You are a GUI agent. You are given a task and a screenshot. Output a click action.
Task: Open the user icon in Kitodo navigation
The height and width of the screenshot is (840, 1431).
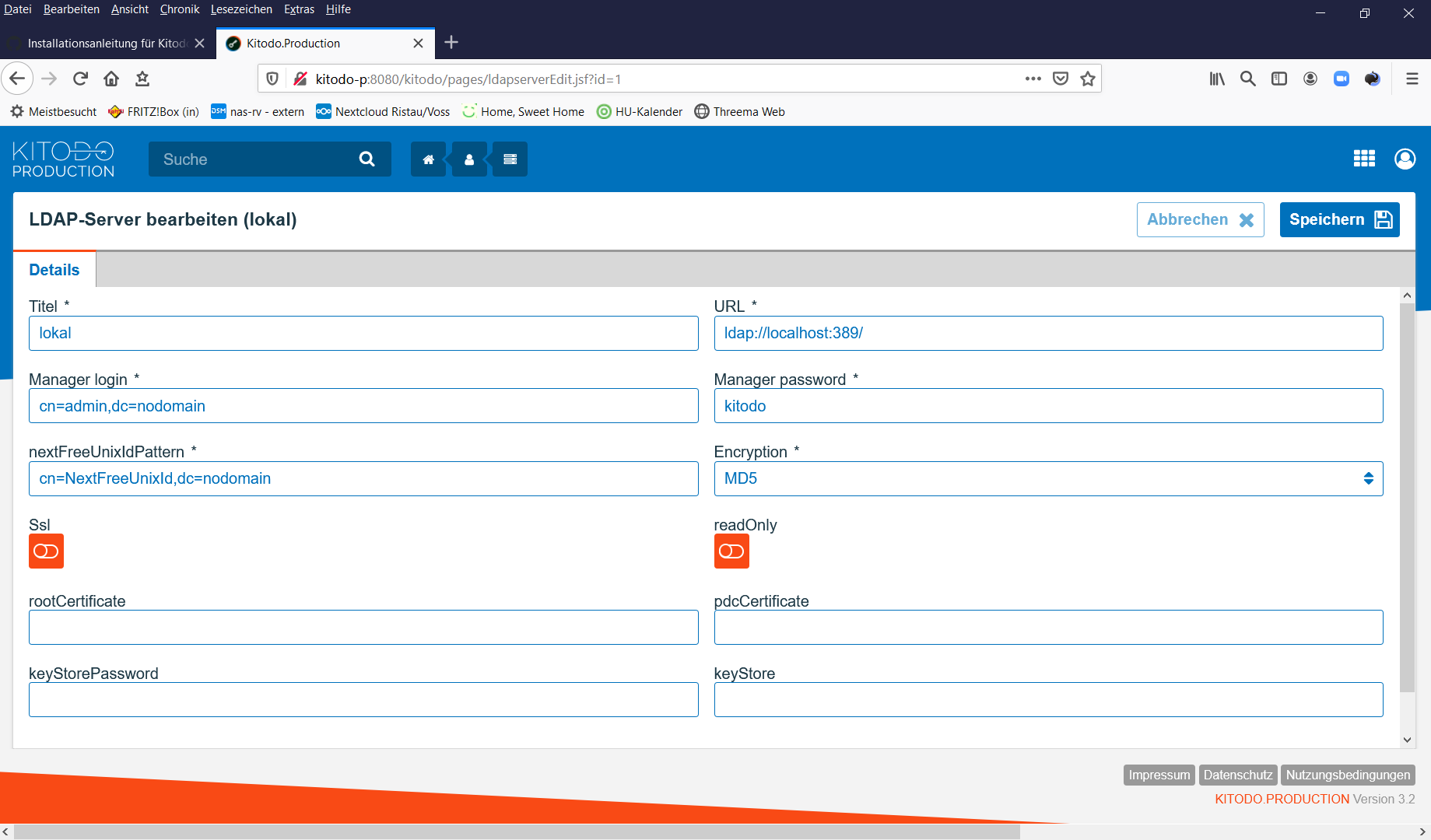click(x=469, y=159)
